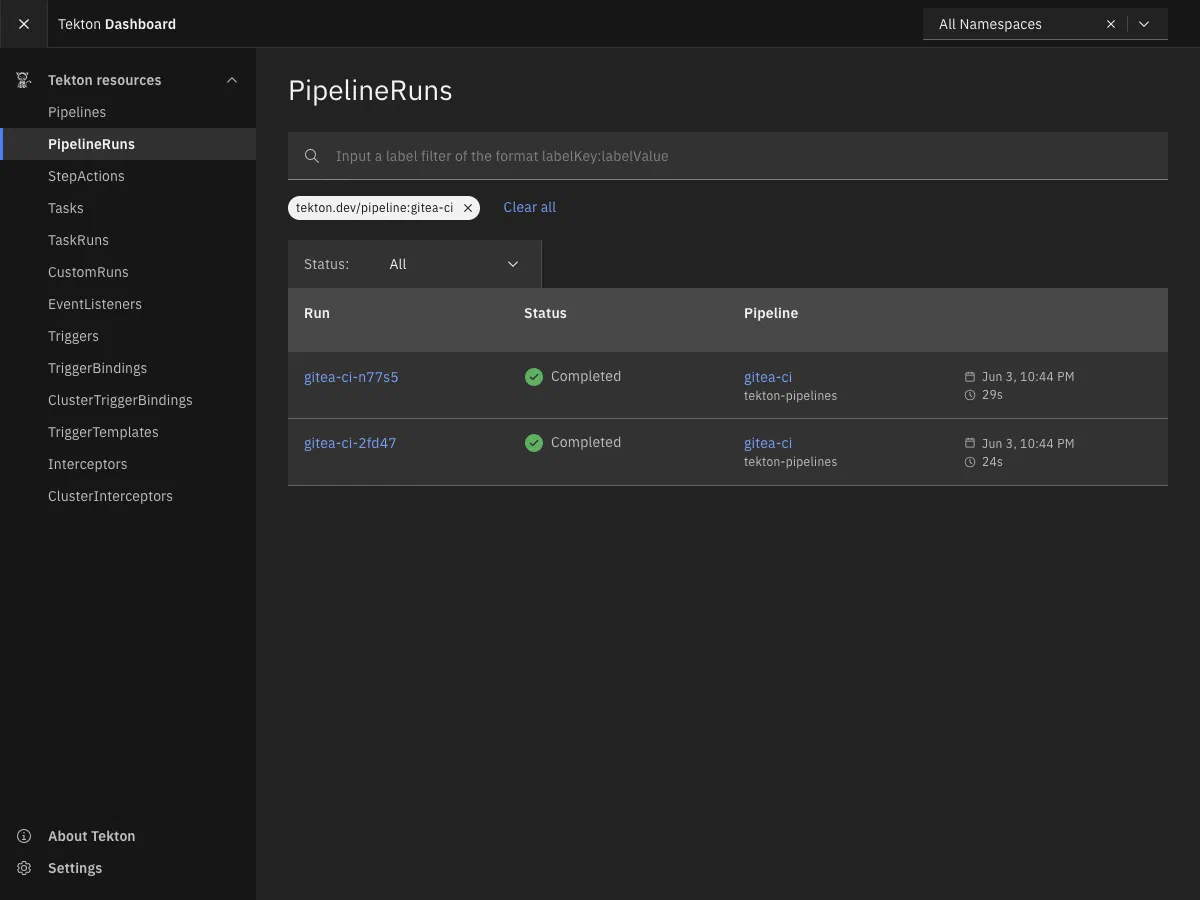Image resolution: width=1200 pixels, height=900 pixels.
Task: Click the Run column header
Action: click(317, 313)
